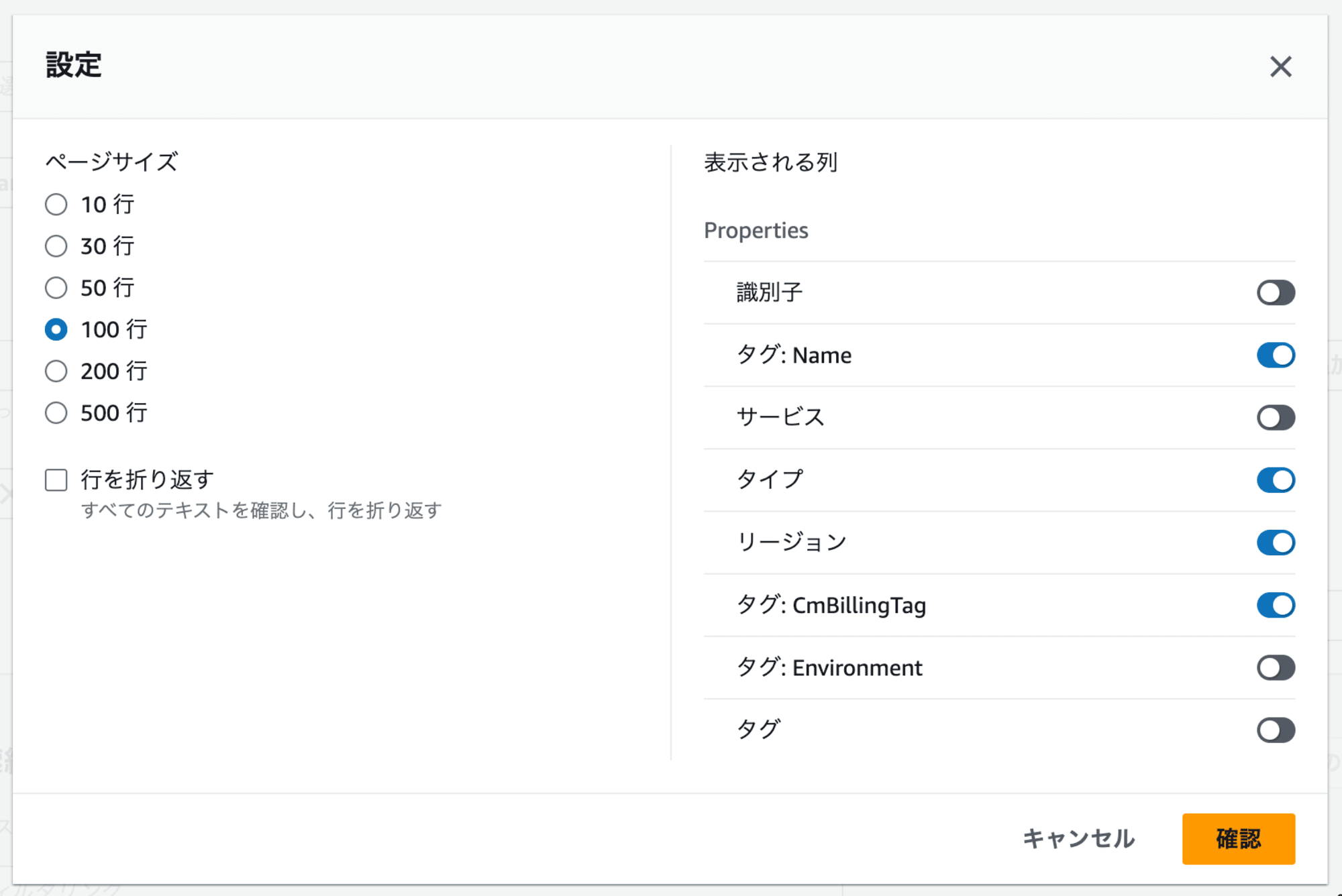Click the タグ: CmBillingTag label

click(x=831, y=605)
